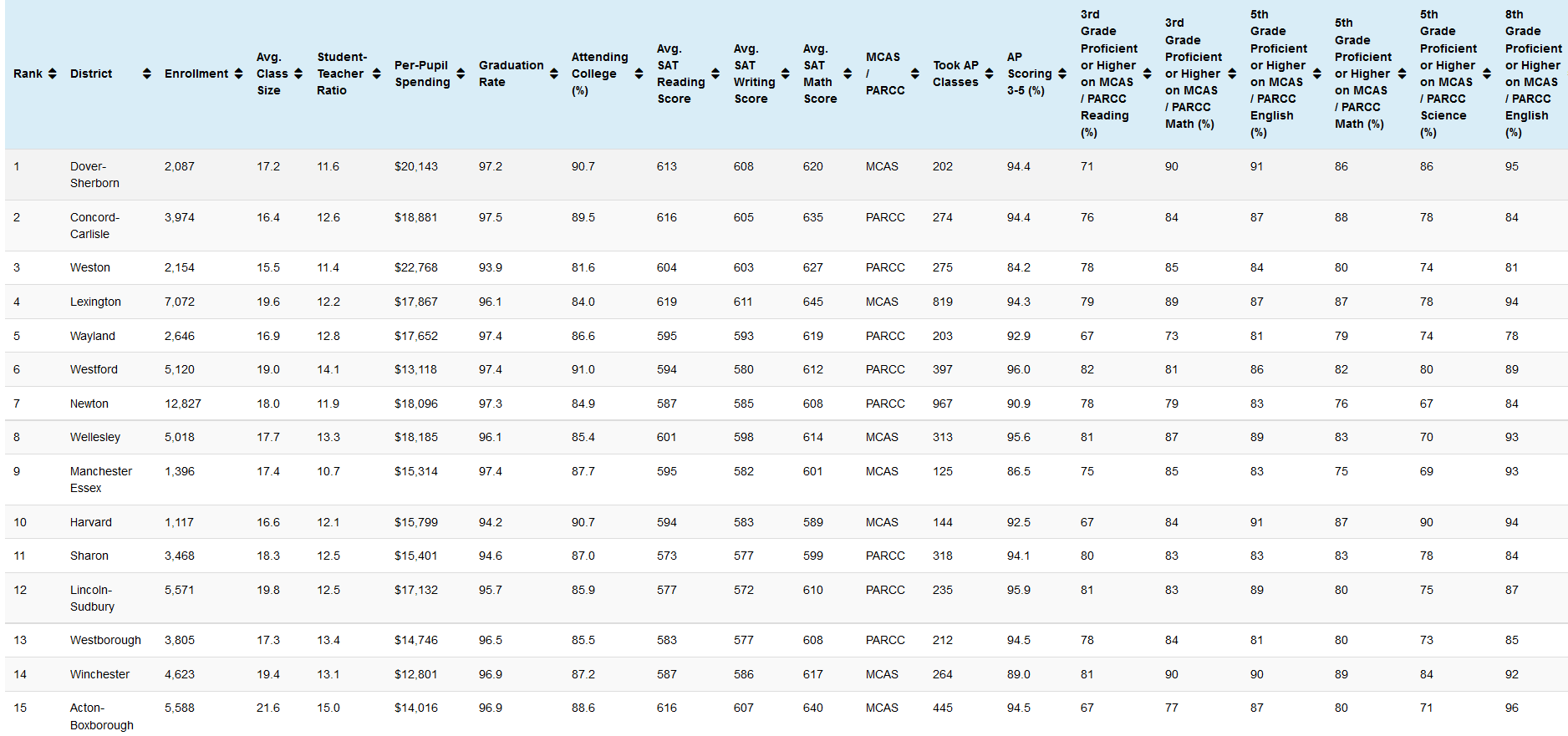Select the Sharon district cell
Viewport: 1568px width, 736px height.
[x=89, y=556]
